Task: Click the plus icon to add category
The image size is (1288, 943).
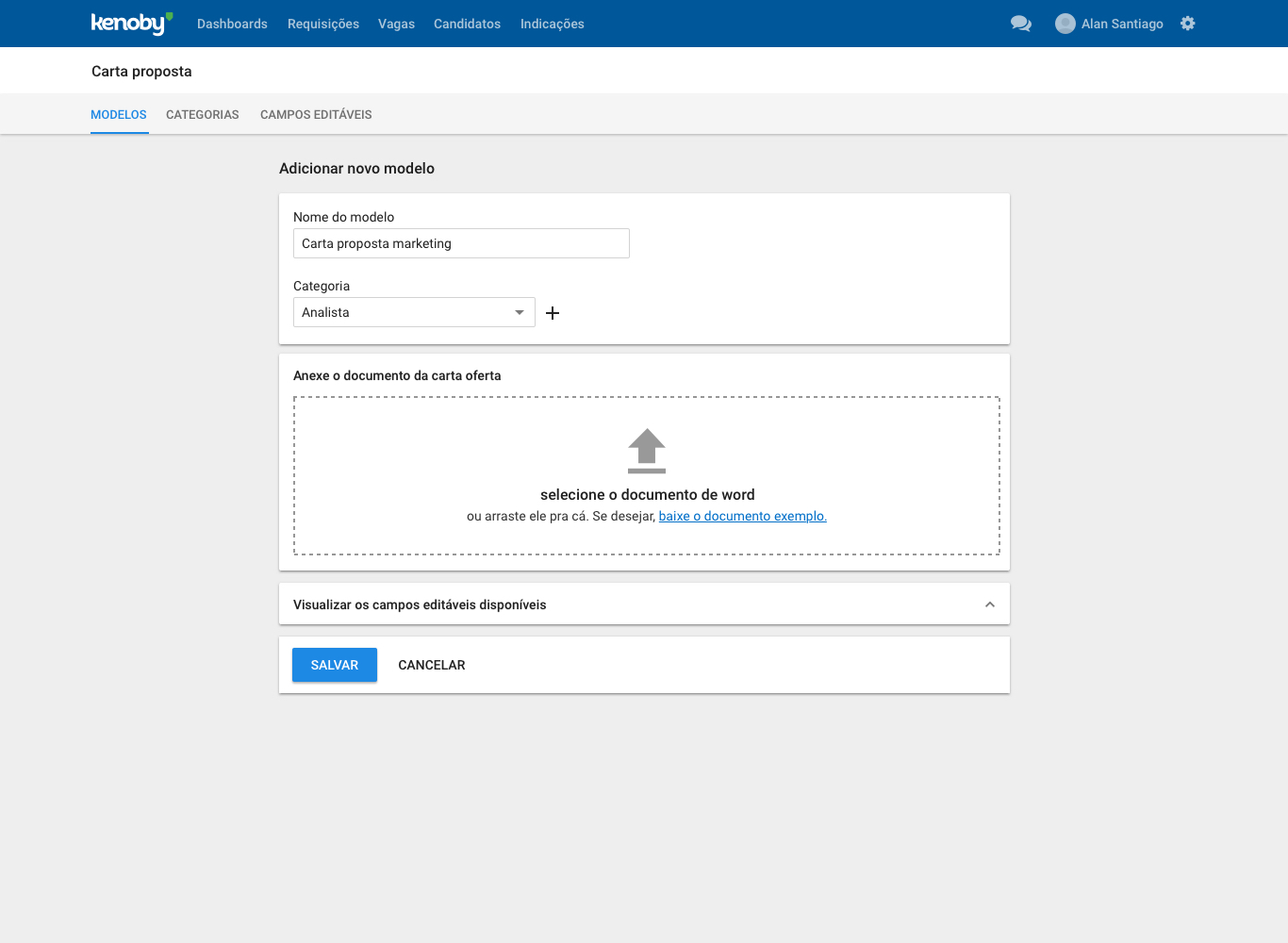Action: (553, 313)
